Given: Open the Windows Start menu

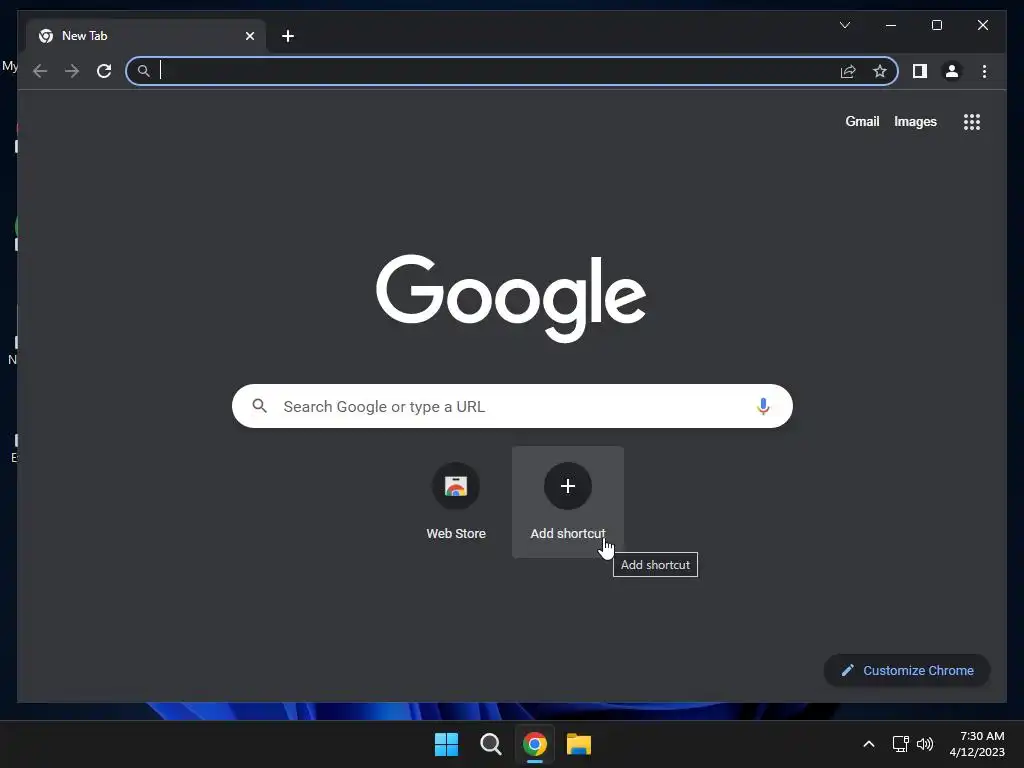Looking at the screenshot, I should (447, 744).
